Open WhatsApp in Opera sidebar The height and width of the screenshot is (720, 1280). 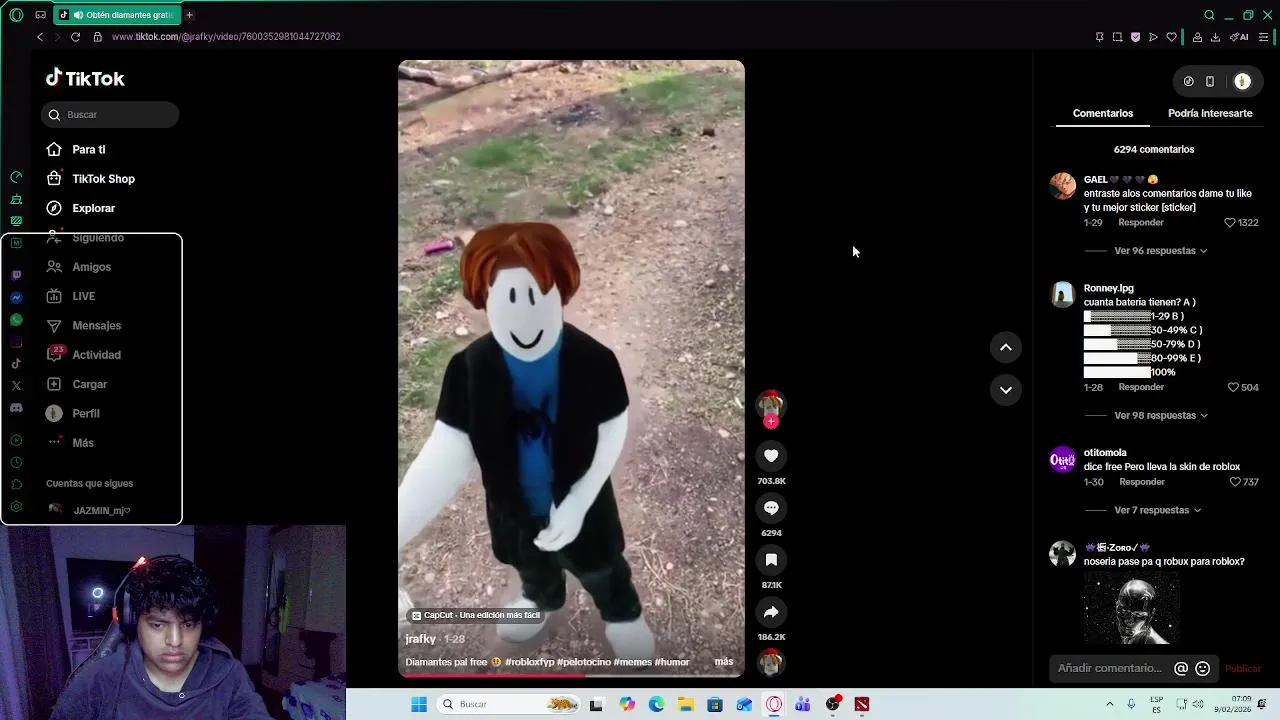(x=16, y=320)
